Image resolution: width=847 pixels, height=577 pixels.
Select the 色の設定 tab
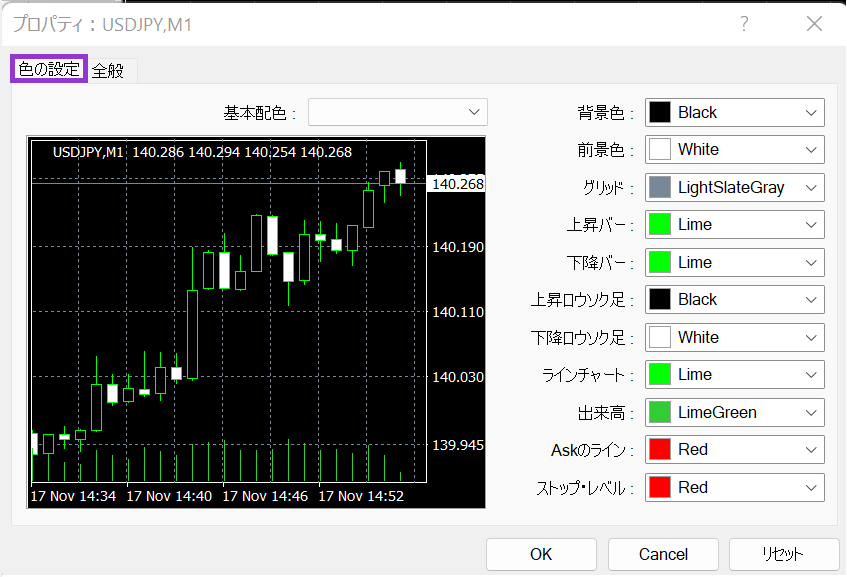[x=49, y=69]
